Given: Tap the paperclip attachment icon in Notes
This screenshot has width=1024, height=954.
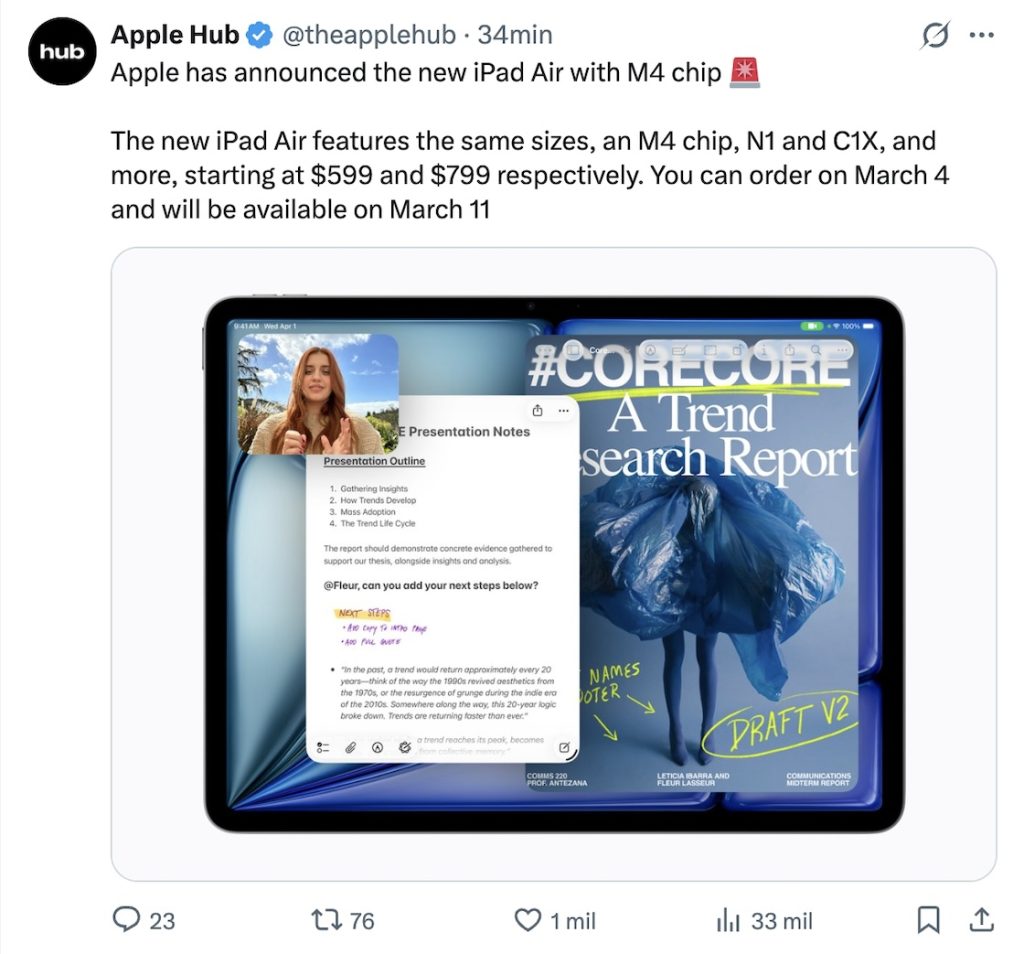Looking at the screenshot, I should coord(351,747).
